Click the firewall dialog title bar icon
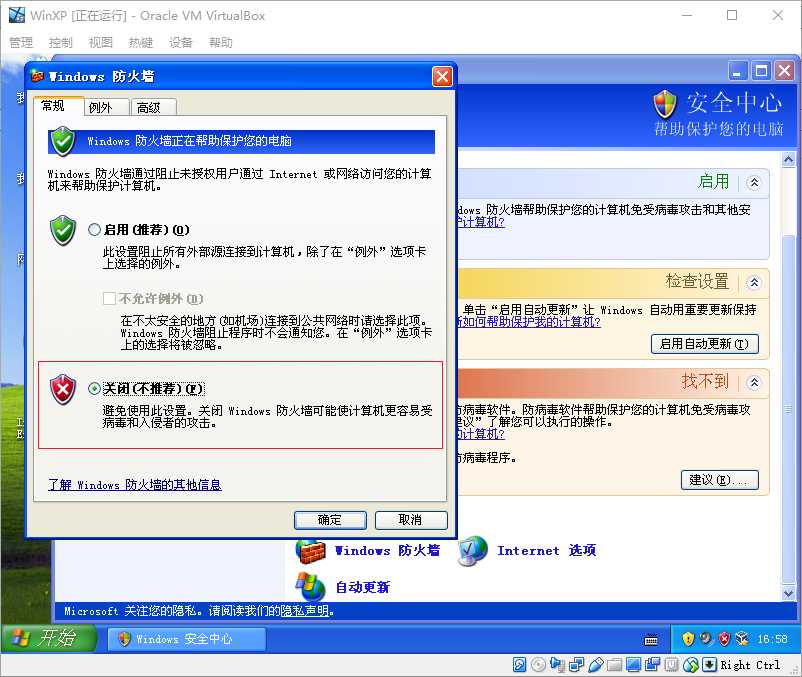Viewport: 802px width, 677px height. (x=37, y=76)
